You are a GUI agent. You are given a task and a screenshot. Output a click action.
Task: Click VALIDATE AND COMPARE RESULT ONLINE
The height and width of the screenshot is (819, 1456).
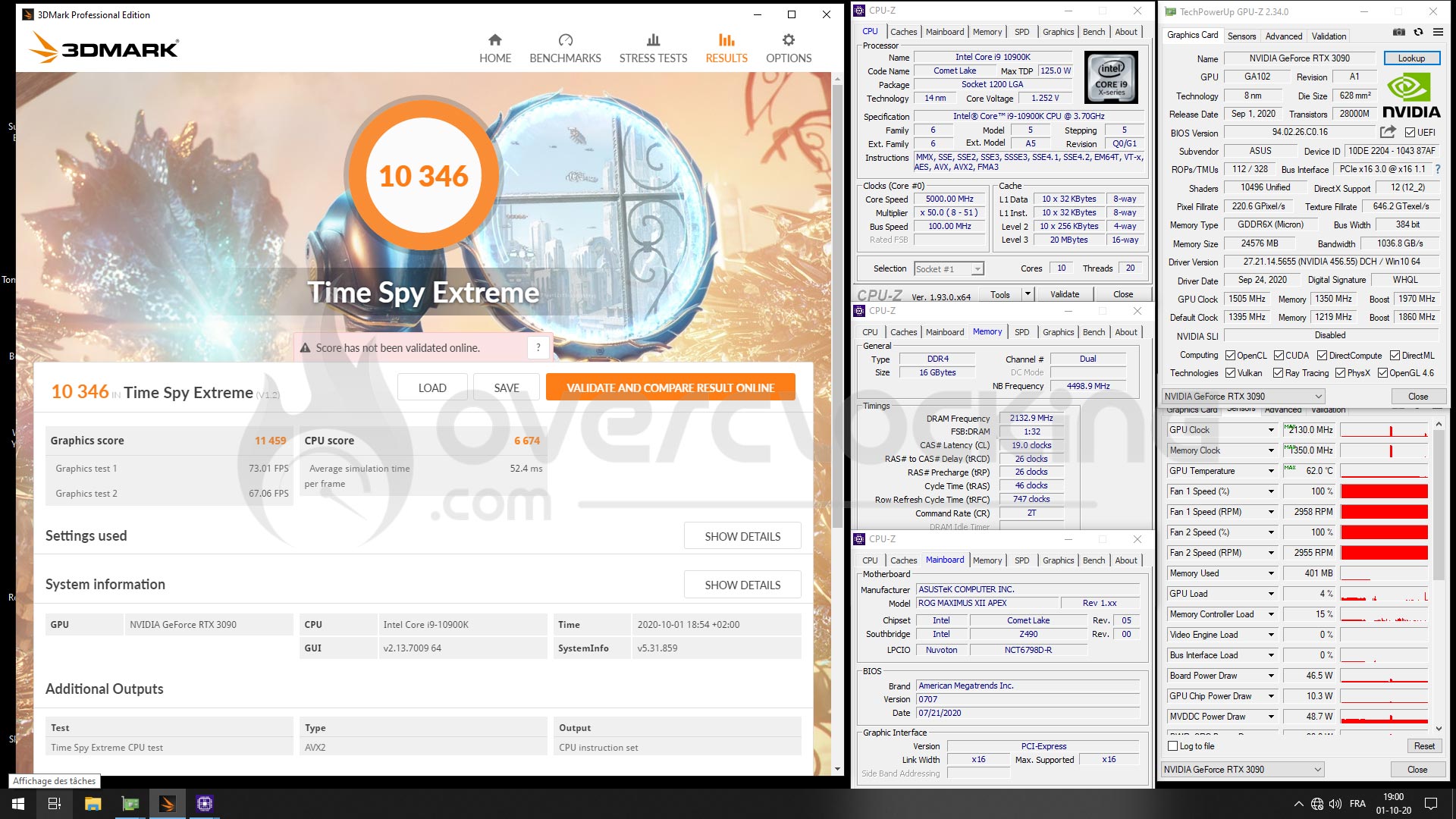tap(670, 388)
